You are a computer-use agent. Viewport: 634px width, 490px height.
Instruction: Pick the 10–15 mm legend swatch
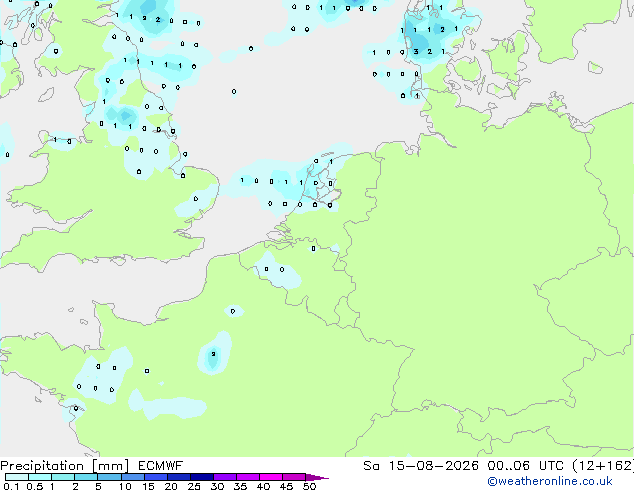click(133, 477)
